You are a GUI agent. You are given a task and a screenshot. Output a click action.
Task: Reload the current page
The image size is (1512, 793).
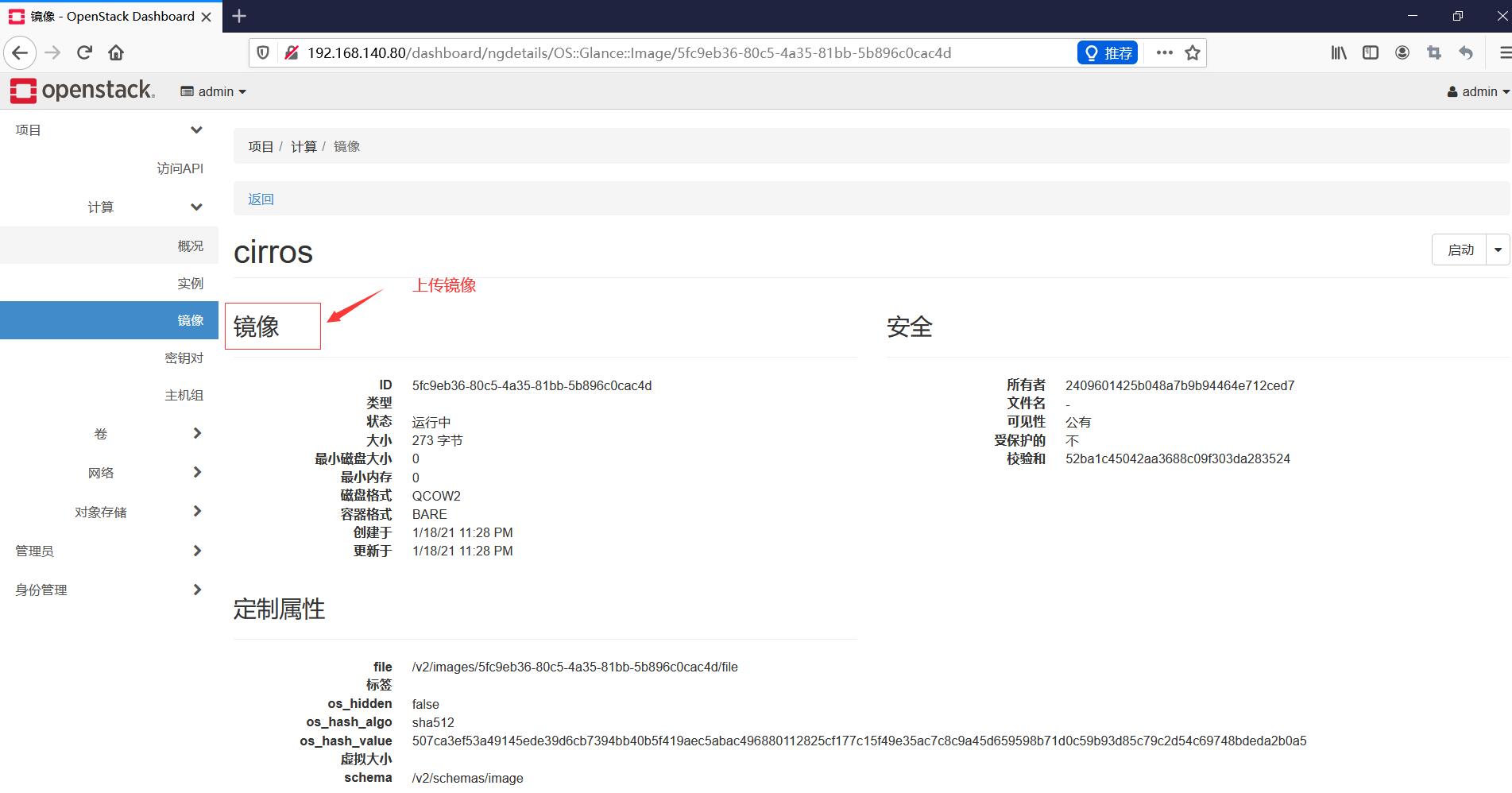(x=84, y=53)
